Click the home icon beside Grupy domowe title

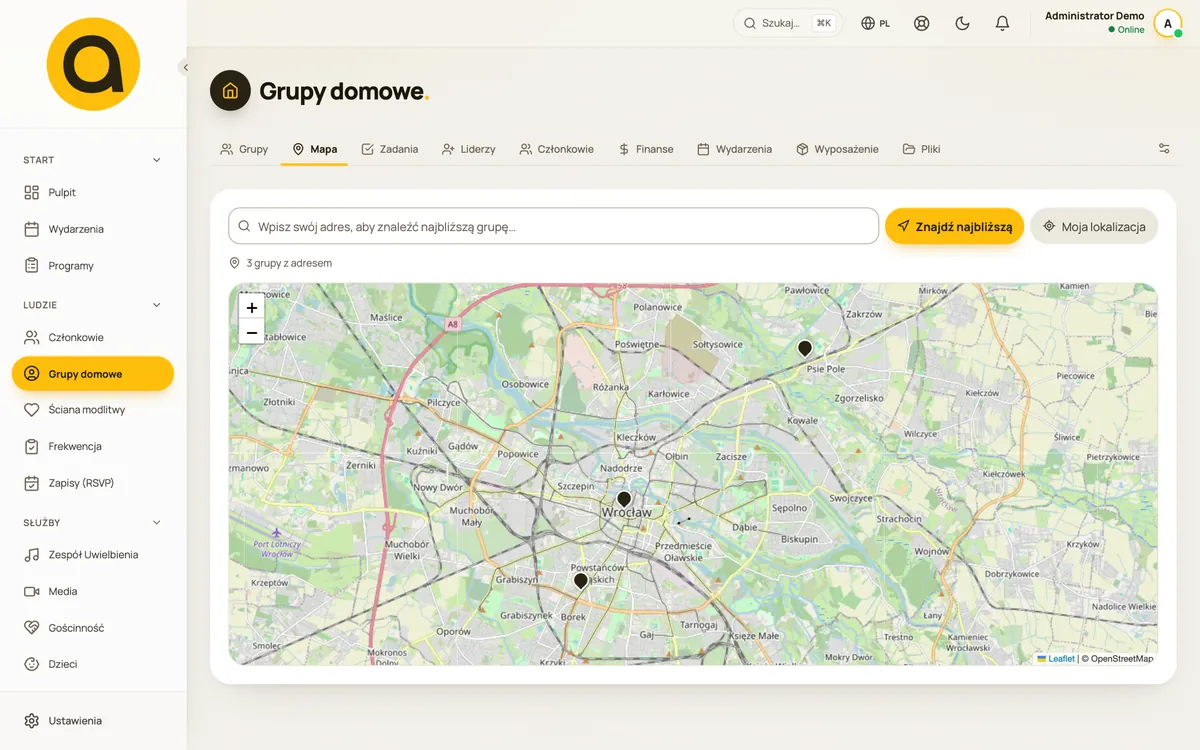click(230, 91)
